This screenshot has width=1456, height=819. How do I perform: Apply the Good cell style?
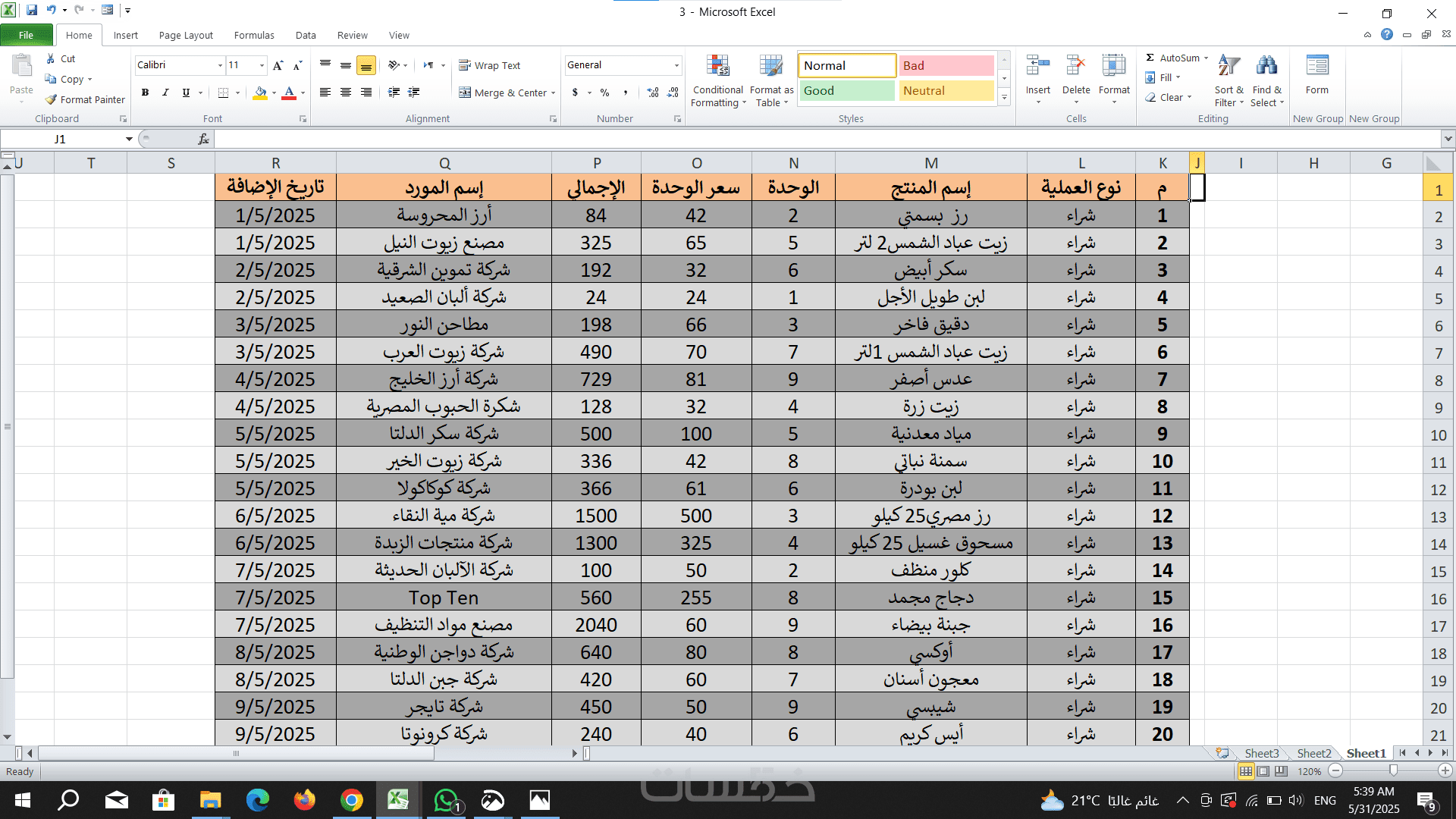pos(846,90)
